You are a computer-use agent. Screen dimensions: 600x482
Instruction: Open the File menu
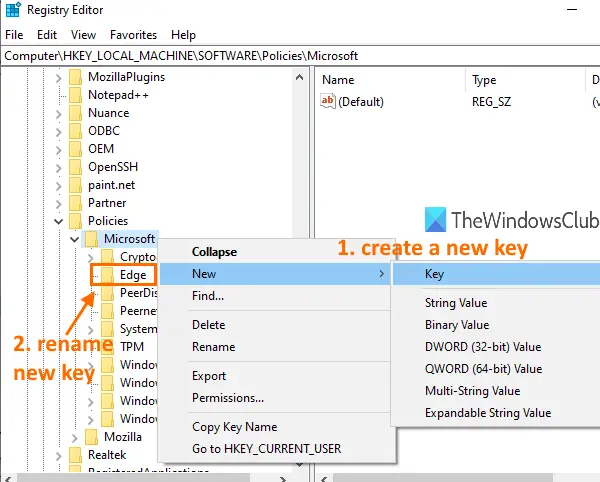pos(14,35)
